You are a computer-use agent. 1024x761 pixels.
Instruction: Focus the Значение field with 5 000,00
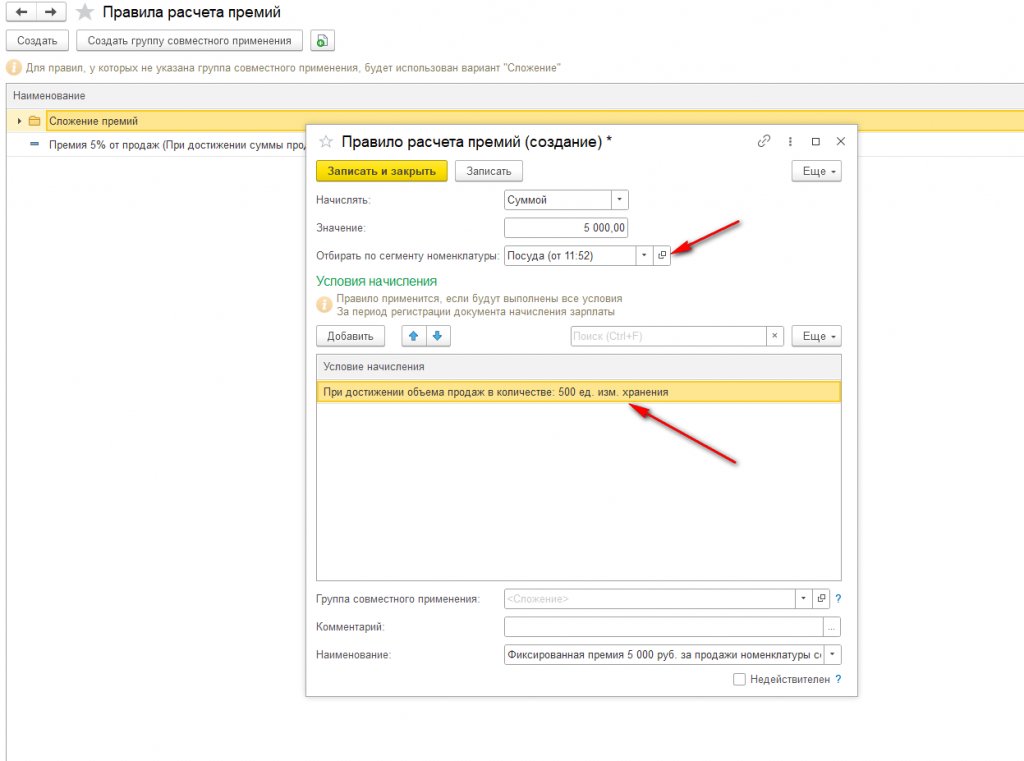point(566,227)
